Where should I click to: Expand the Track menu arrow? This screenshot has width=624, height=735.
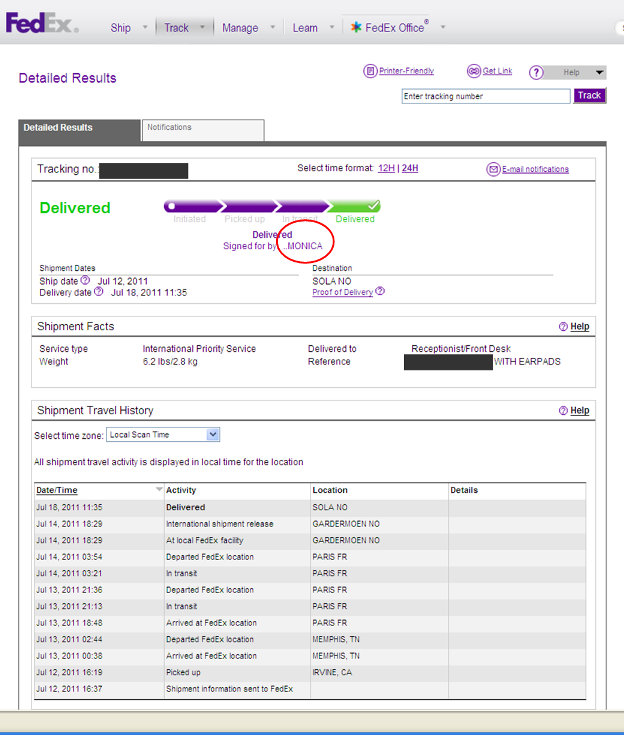202,27
